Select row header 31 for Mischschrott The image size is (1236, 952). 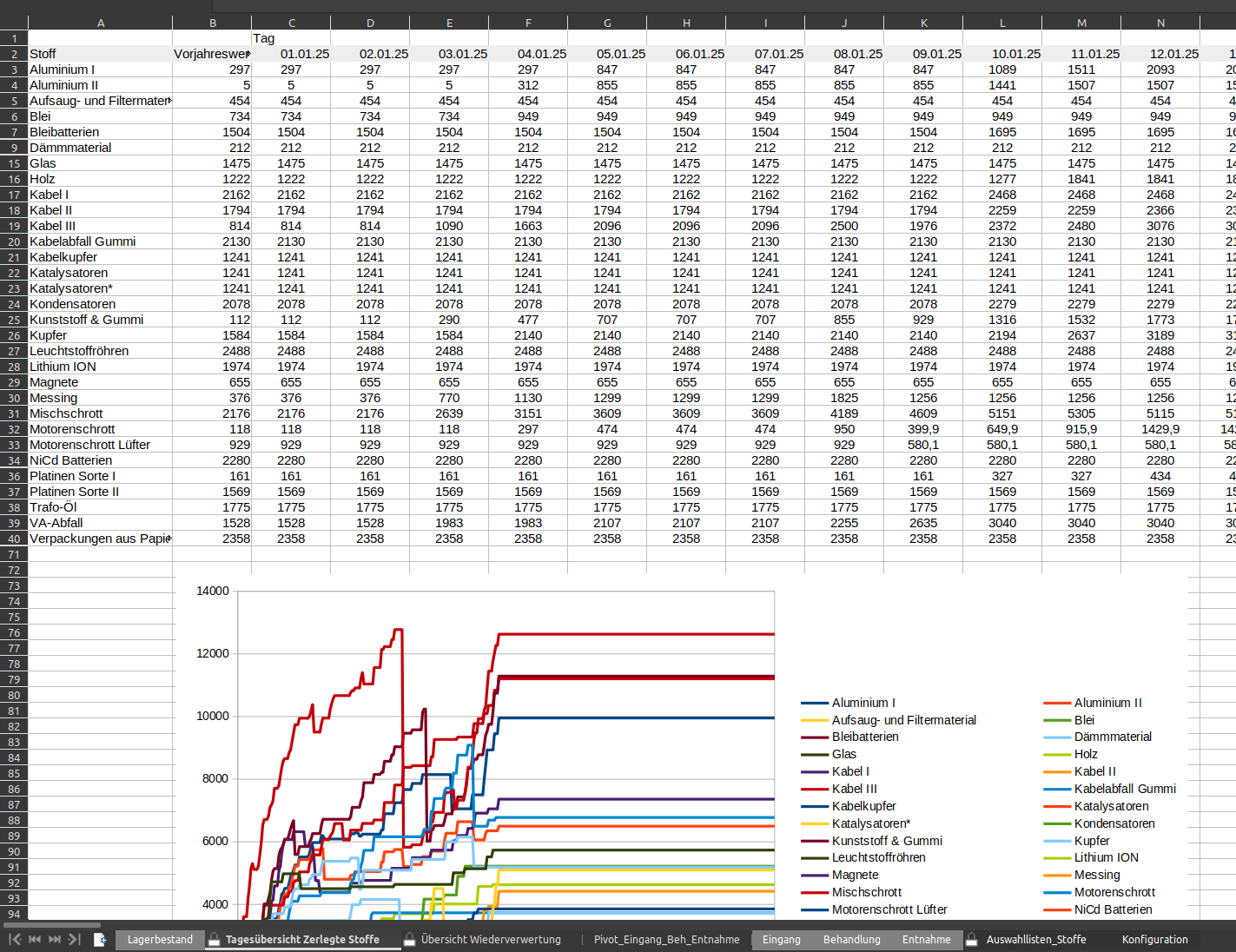point(14,413)
